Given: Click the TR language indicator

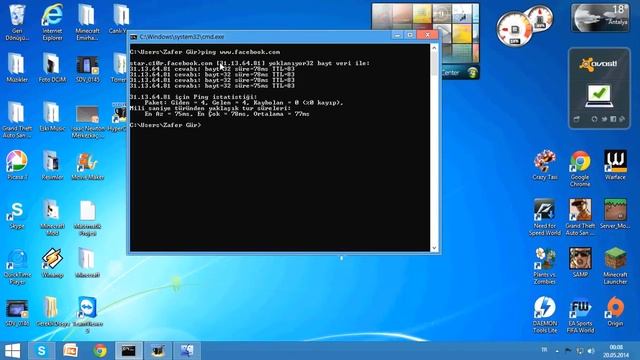Looking at the screenshot, I should [544, 350].
